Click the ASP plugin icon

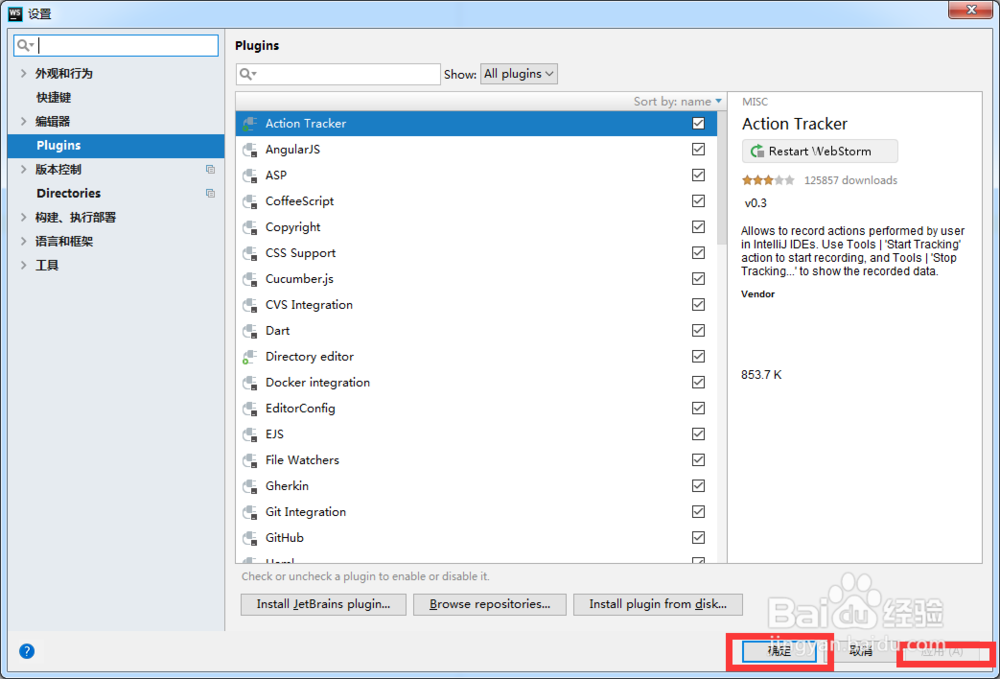coord(250,175)
